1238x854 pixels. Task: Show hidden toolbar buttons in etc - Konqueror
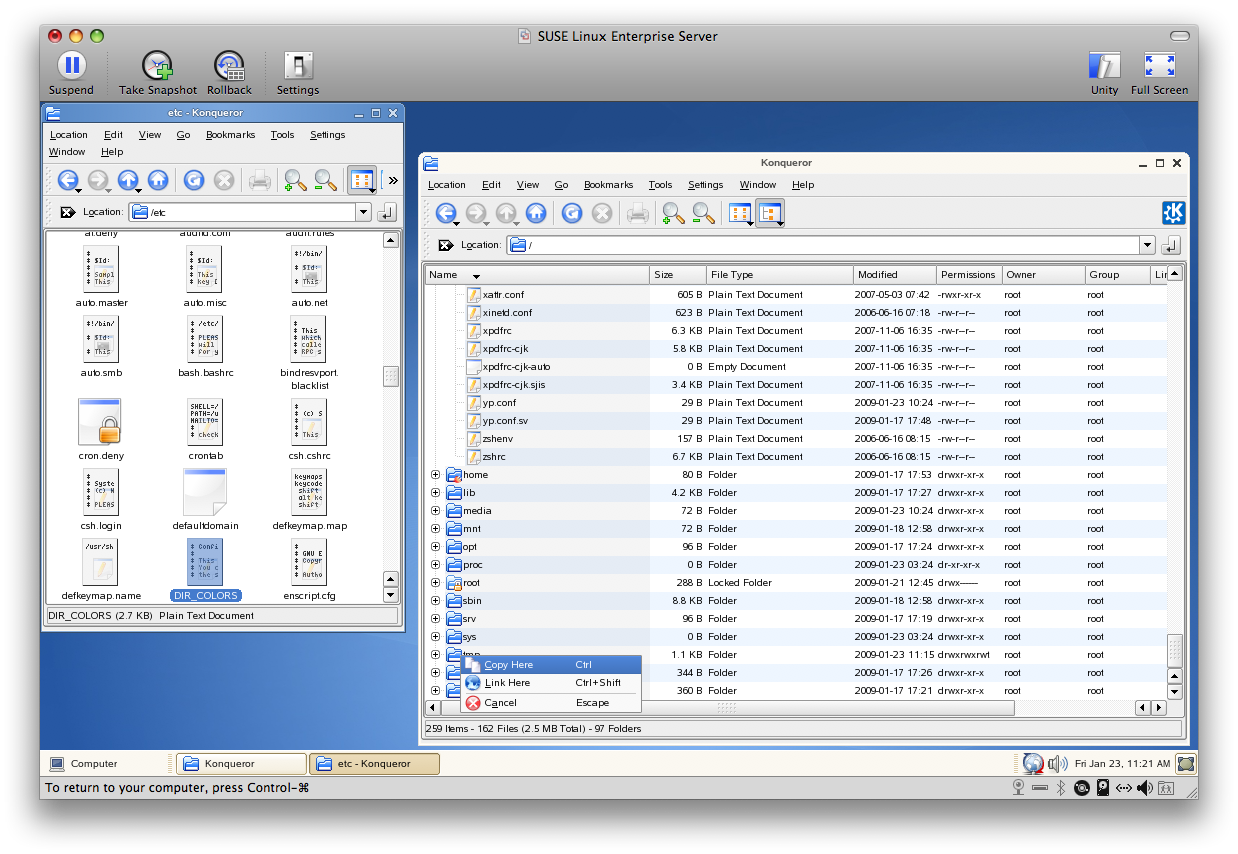[x=393, y=180]
